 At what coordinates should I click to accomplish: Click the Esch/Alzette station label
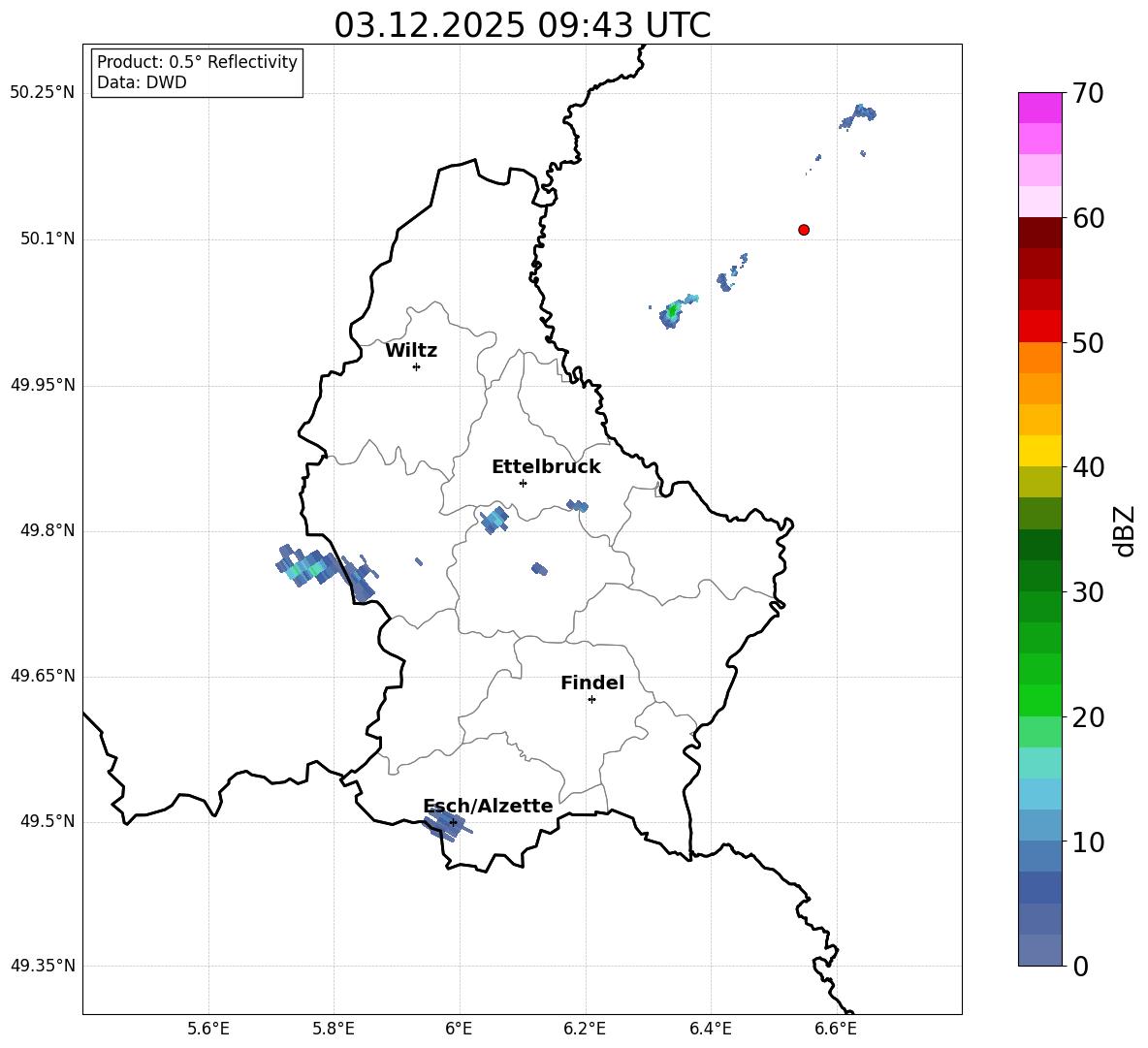point(488,807)
